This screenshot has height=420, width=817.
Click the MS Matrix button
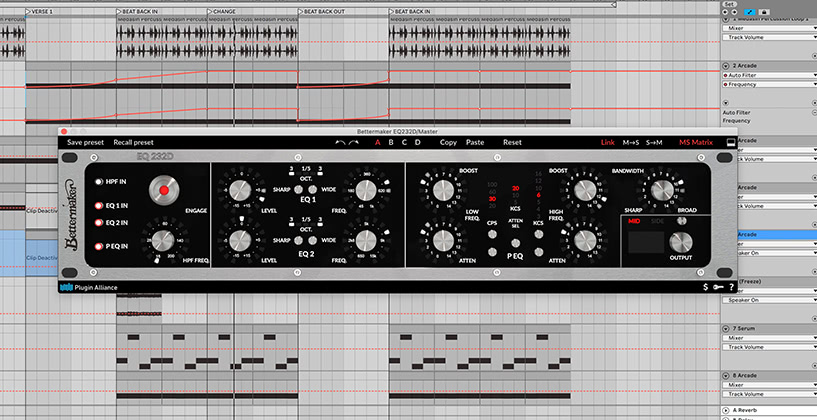696,142
